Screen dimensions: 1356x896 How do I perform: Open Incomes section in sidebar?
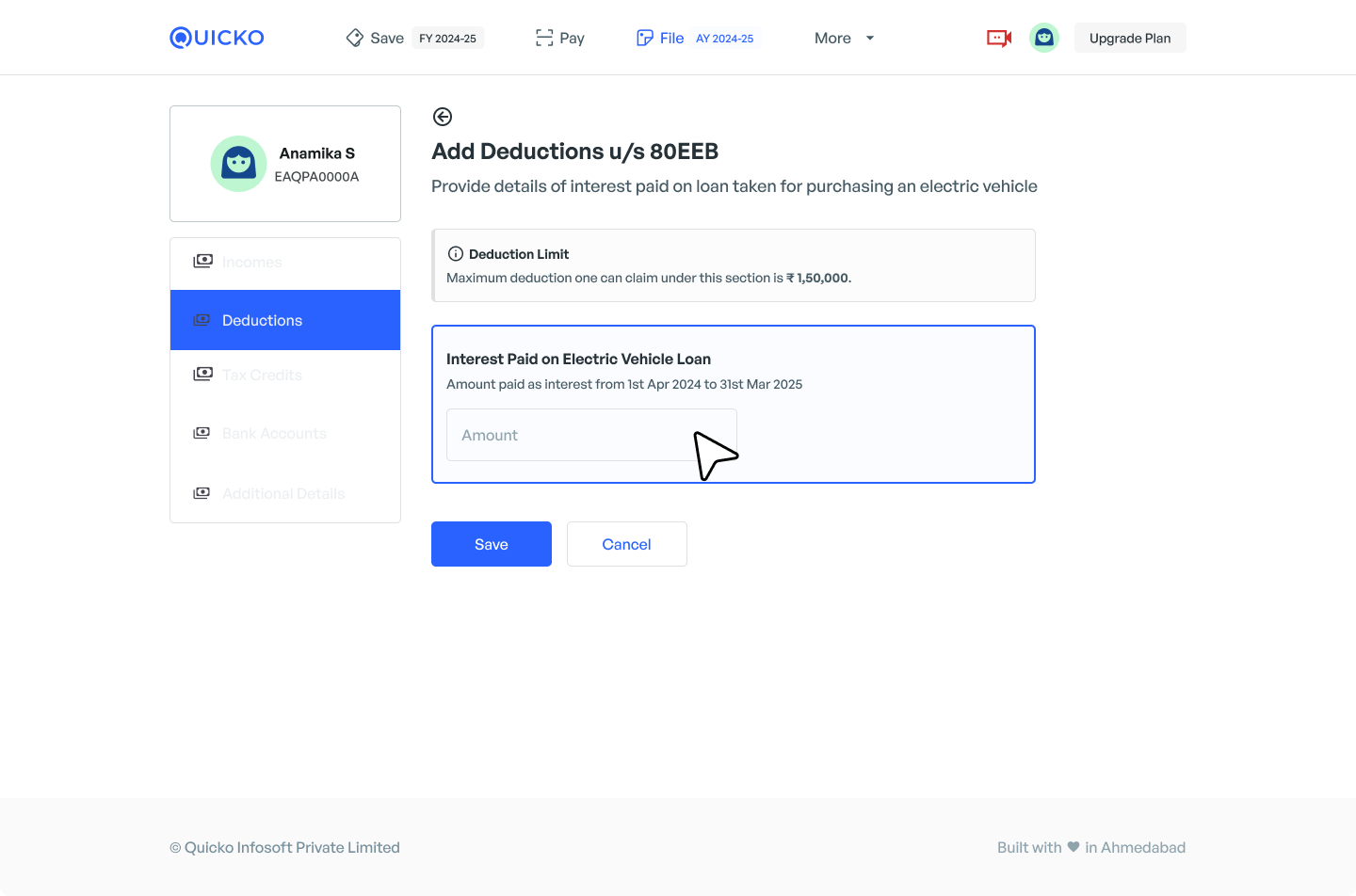tap(252, 262)
